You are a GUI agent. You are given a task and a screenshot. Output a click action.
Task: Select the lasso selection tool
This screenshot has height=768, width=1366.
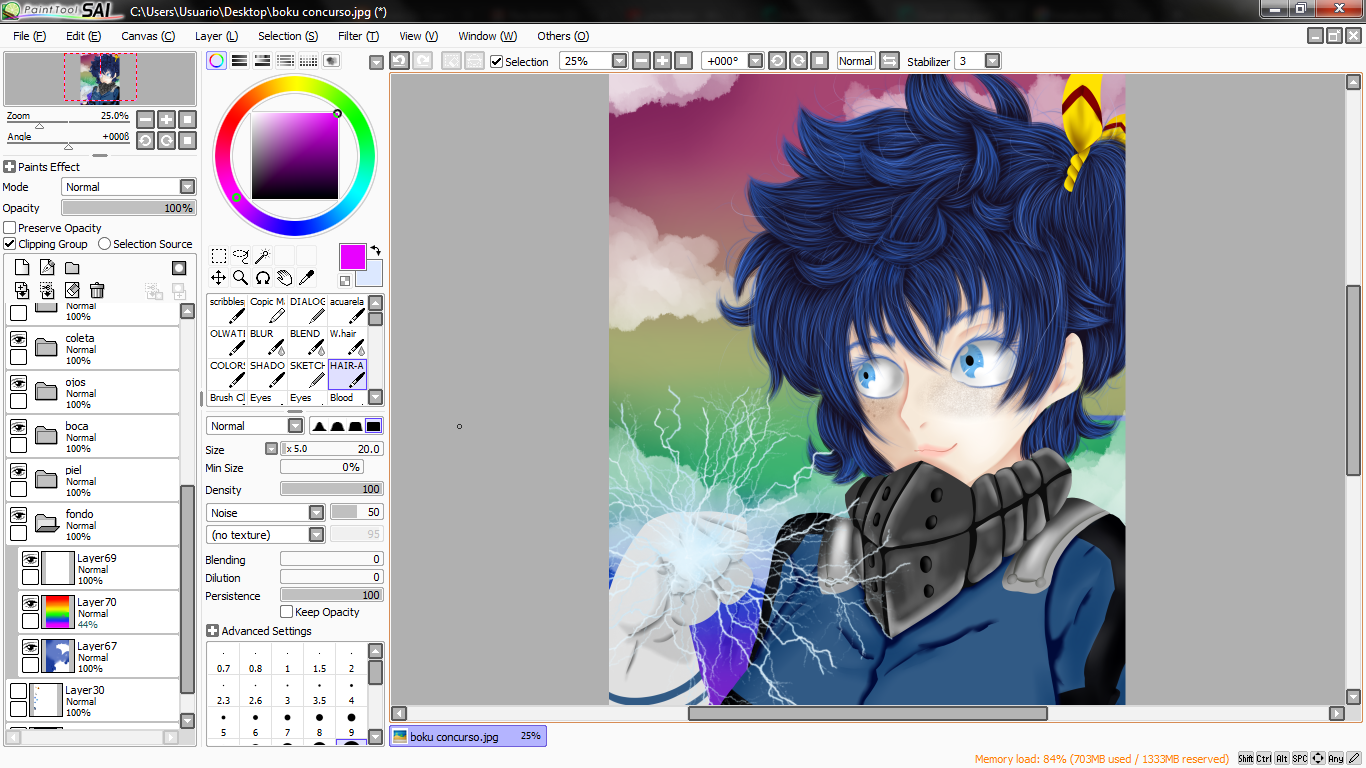point(240,256)
